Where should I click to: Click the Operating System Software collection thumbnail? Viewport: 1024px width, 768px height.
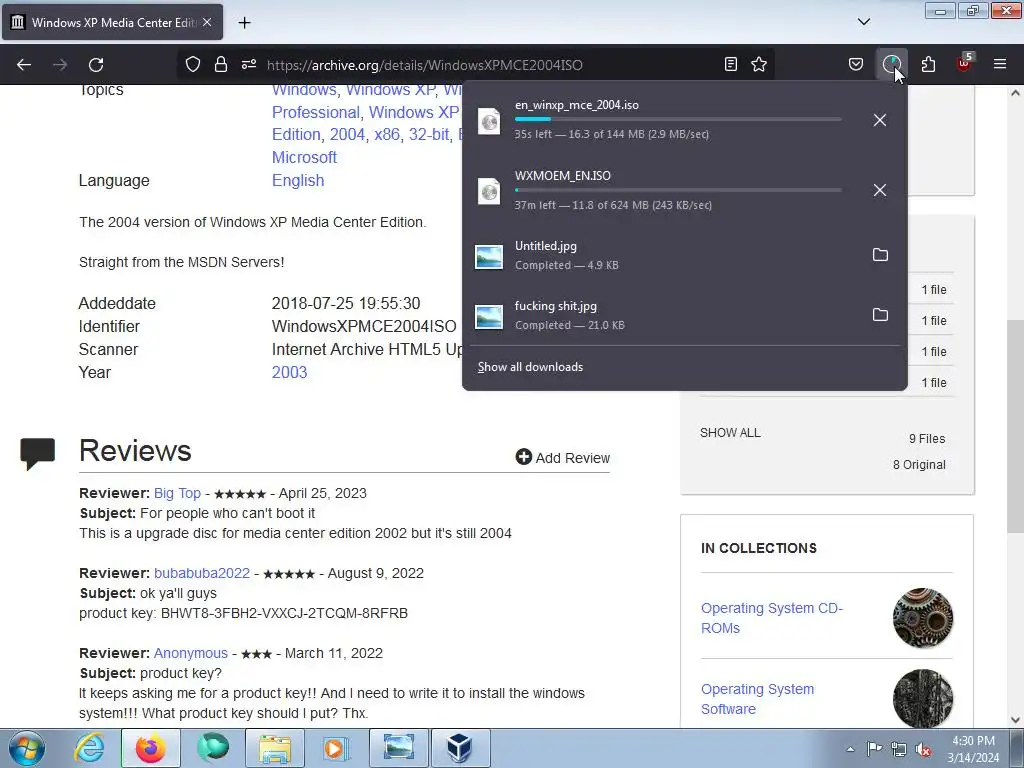pos(923,698)
